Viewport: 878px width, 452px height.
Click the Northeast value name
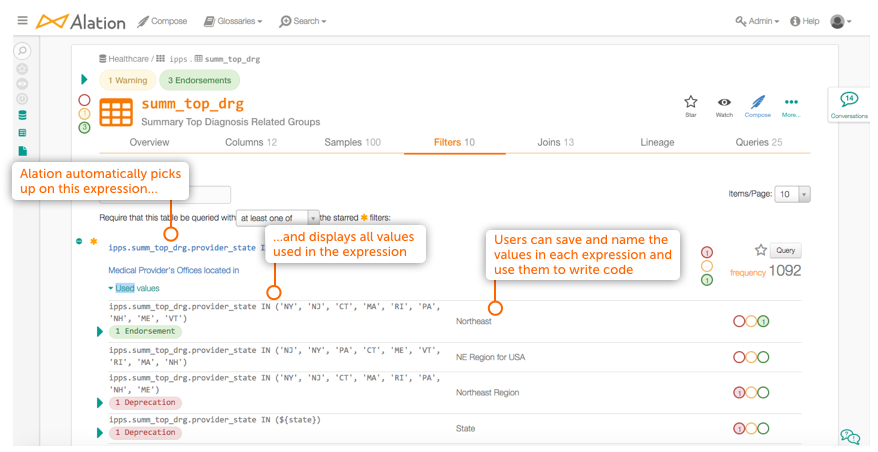pyautogui.click(x=473, y=321)
